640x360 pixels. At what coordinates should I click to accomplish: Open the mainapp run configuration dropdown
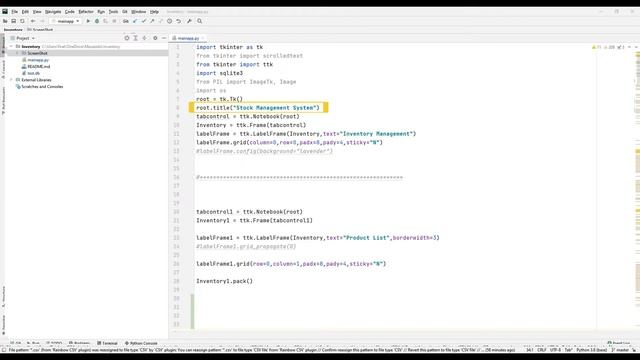click(65, 21)
